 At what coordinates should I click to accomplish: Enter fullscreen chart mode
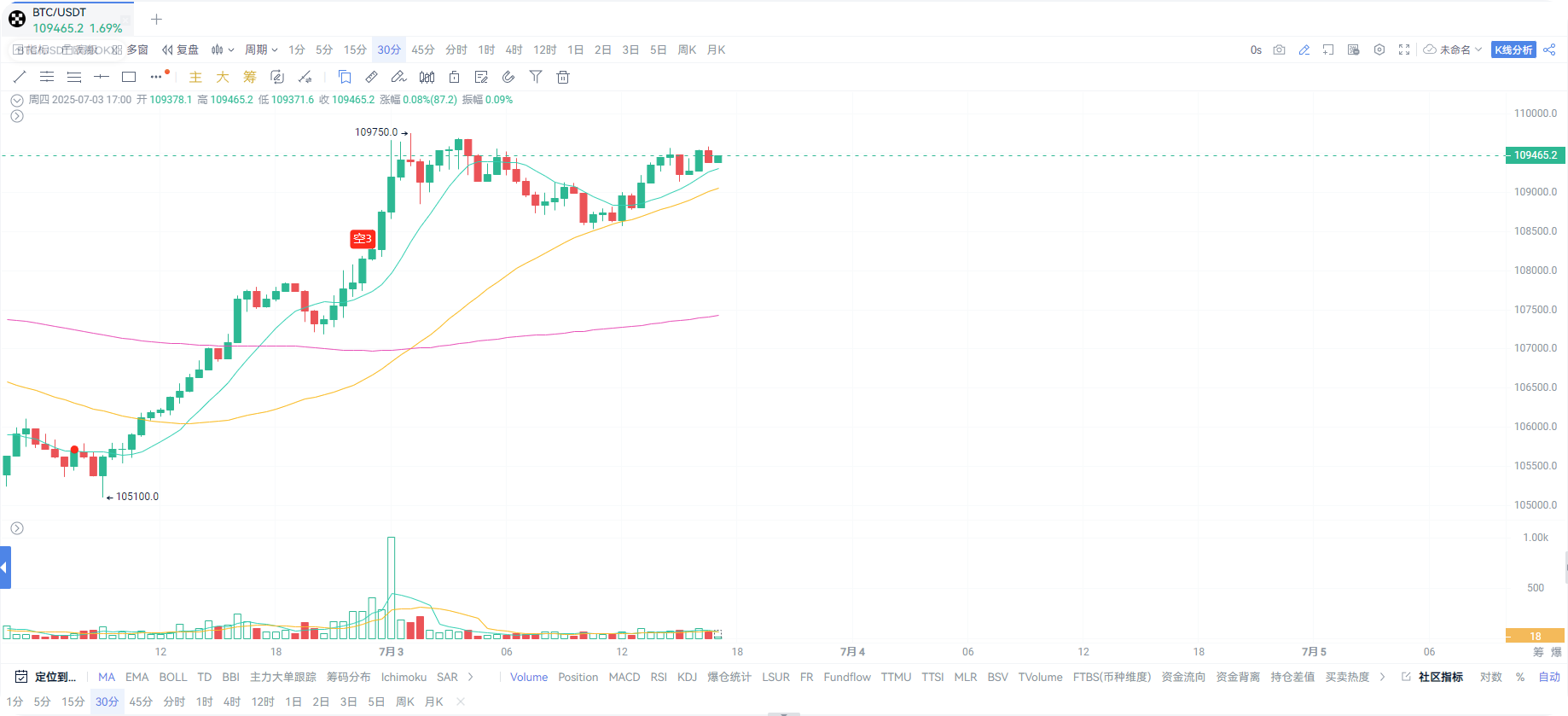click(1404, 49)
